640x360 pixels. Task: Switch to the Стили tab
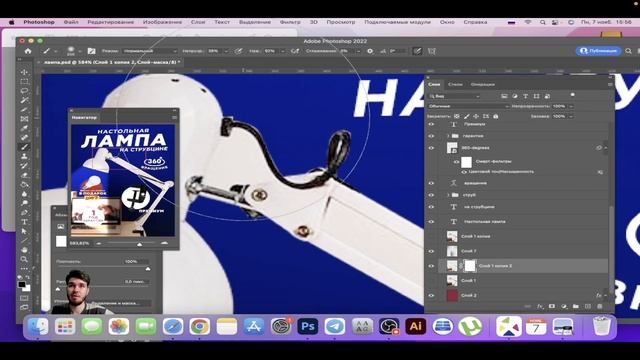(455, 84)
